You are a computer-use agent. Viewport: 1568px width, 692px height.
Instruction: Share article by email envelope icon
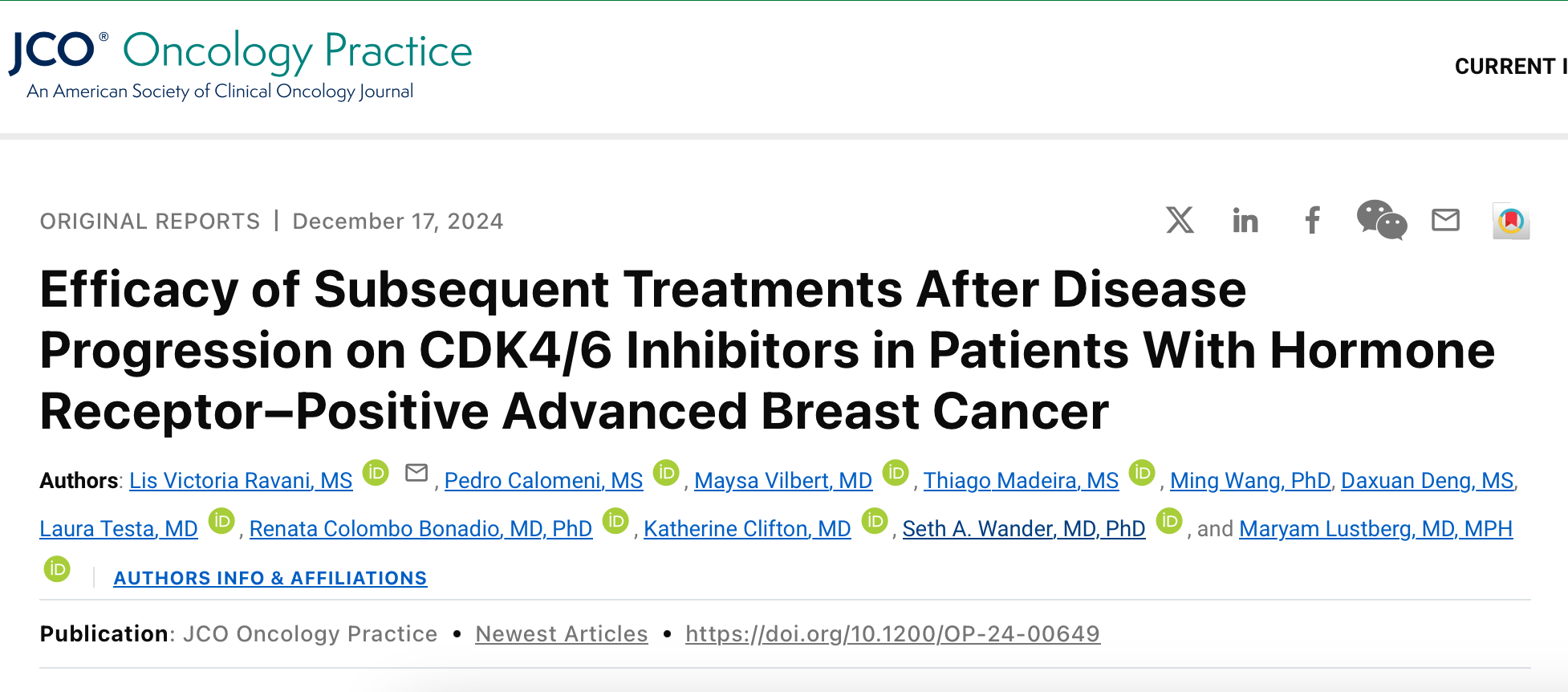(x=1446, y=219)
